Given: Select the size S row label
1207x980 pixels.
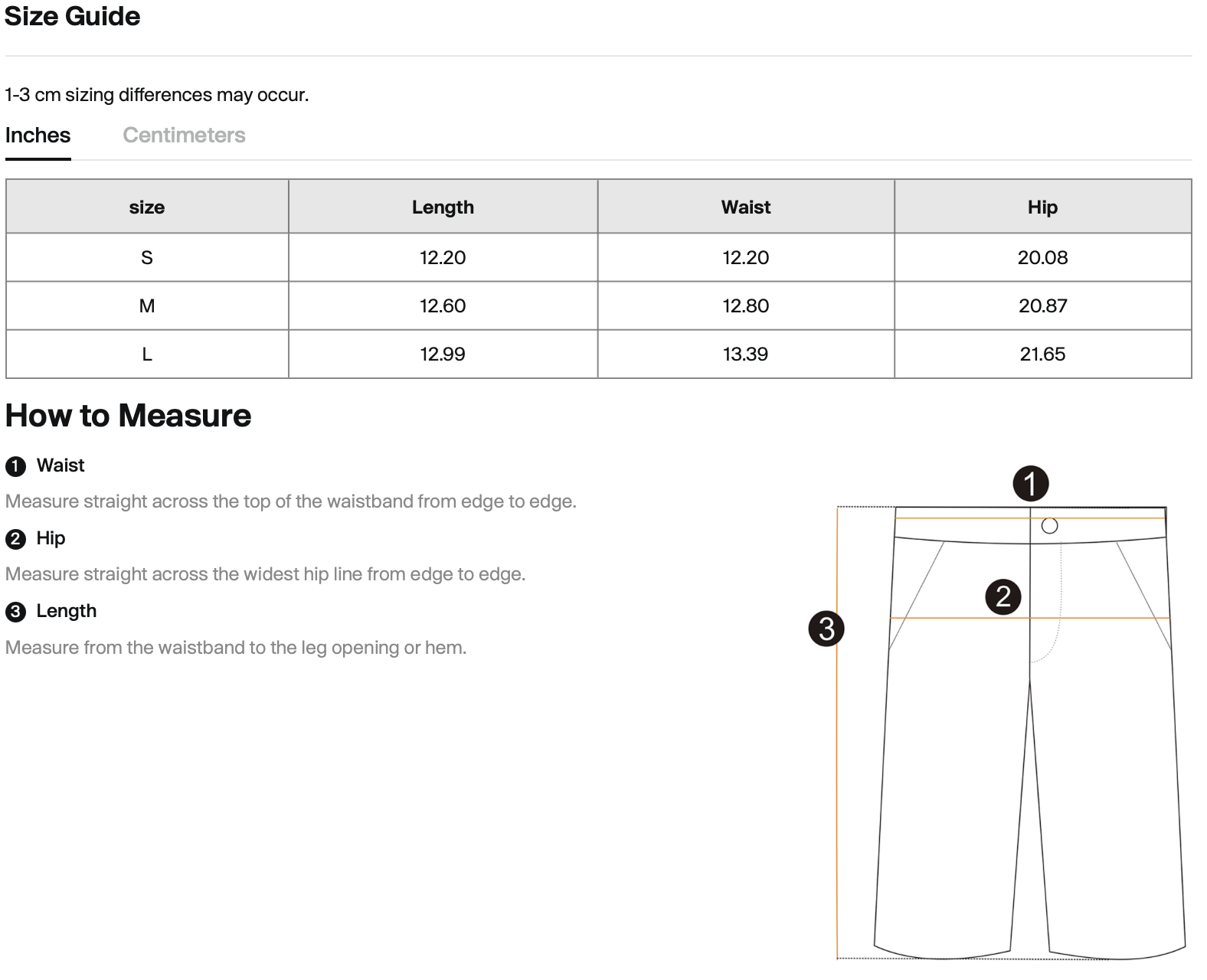Looking at the screenshot, I should click(x=147, y=258).
